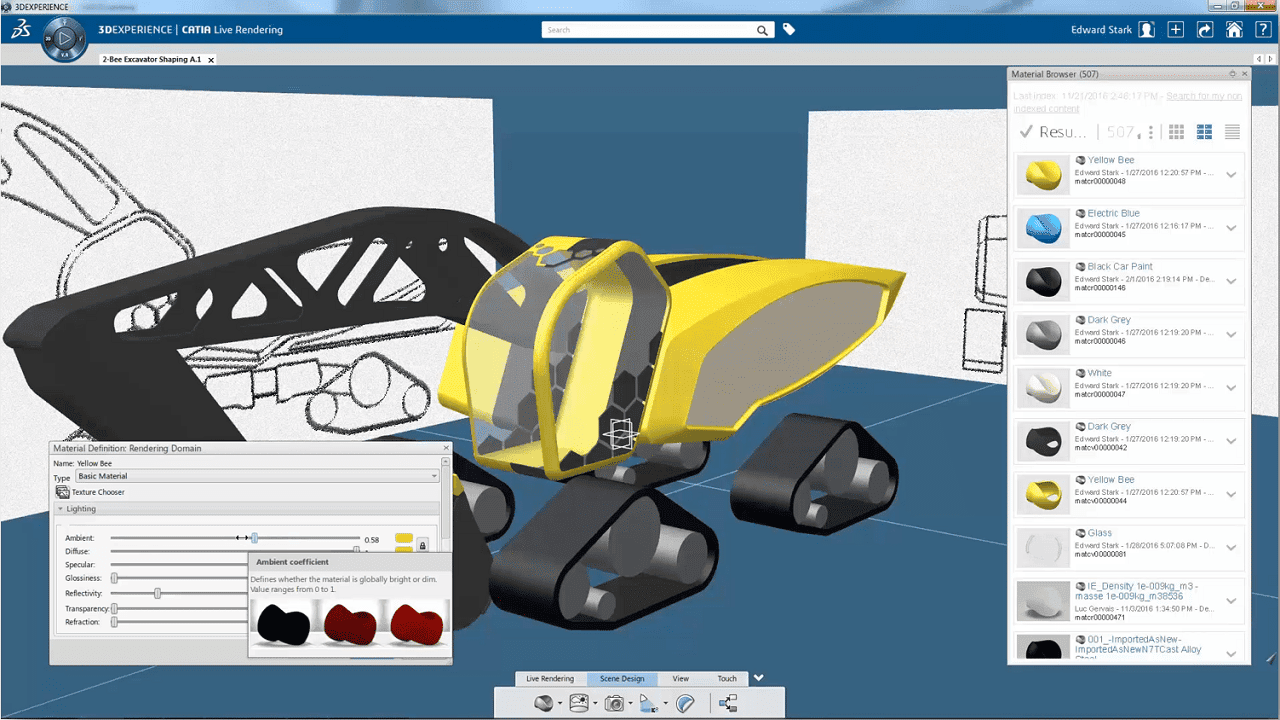Click the camera icon in action bar
1280x720 pixels.
614,704
